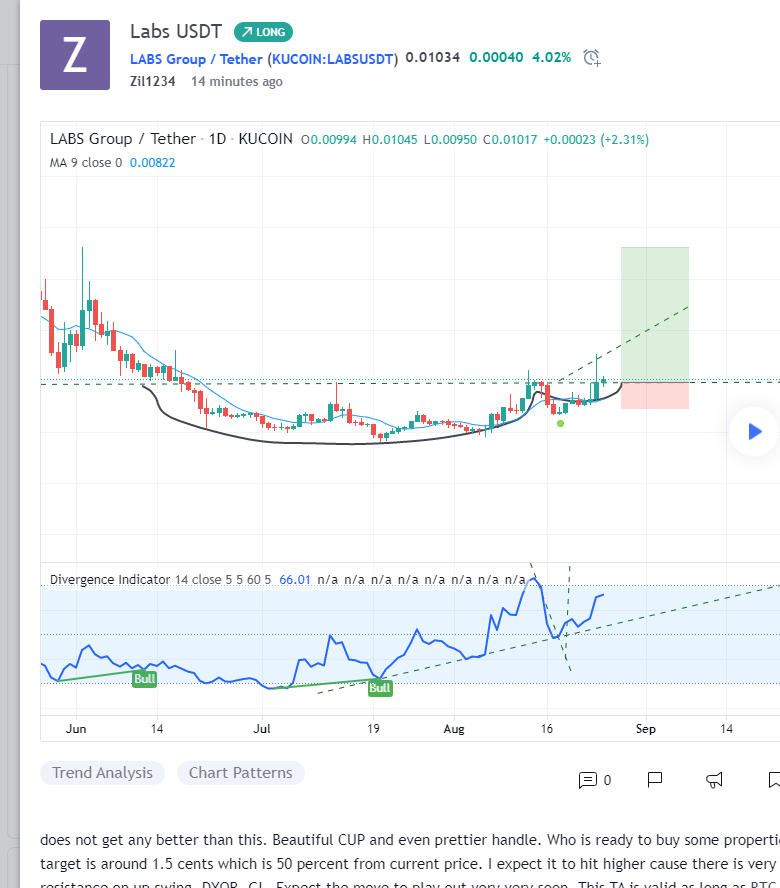Visit author Zil1234's profile
The image size is (780, 888).
(x=152, y=81)
